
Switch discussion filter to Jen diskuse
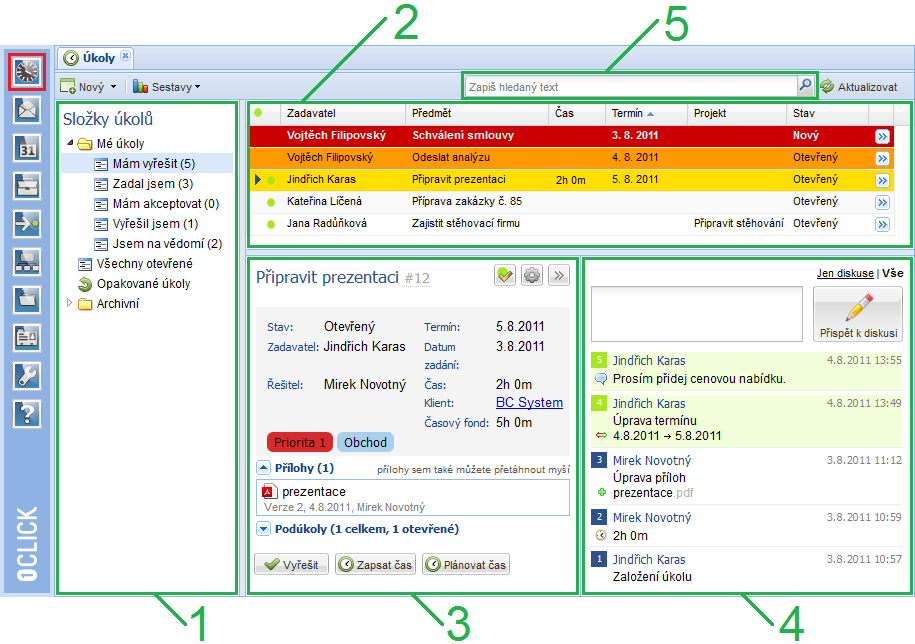coord(845,273)
